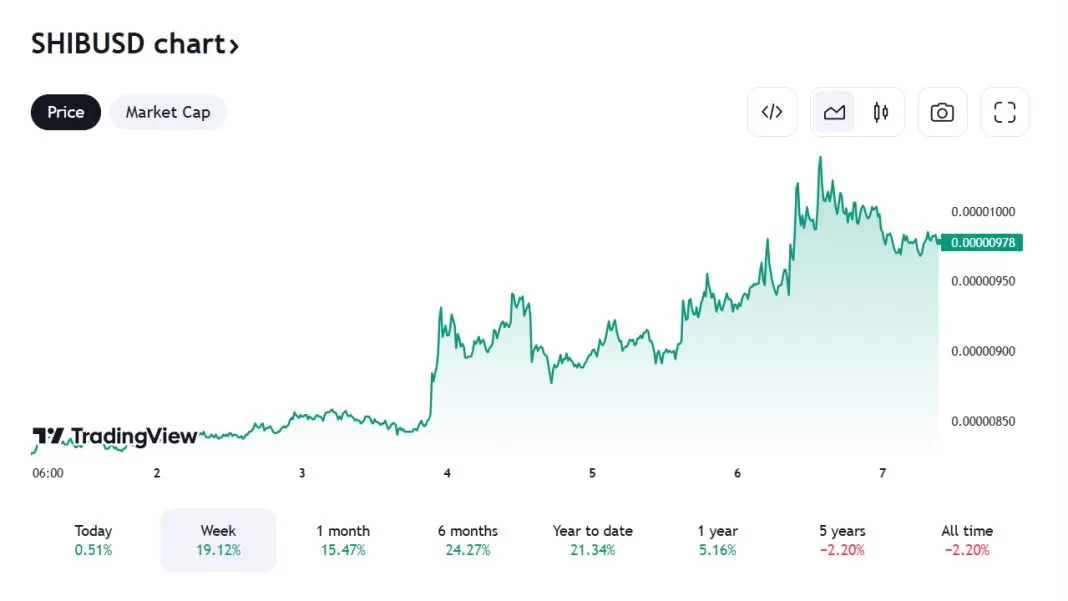
Task: Click date marker 4 on the time axis
Action: pyautogui.click(x=447, y=474)
